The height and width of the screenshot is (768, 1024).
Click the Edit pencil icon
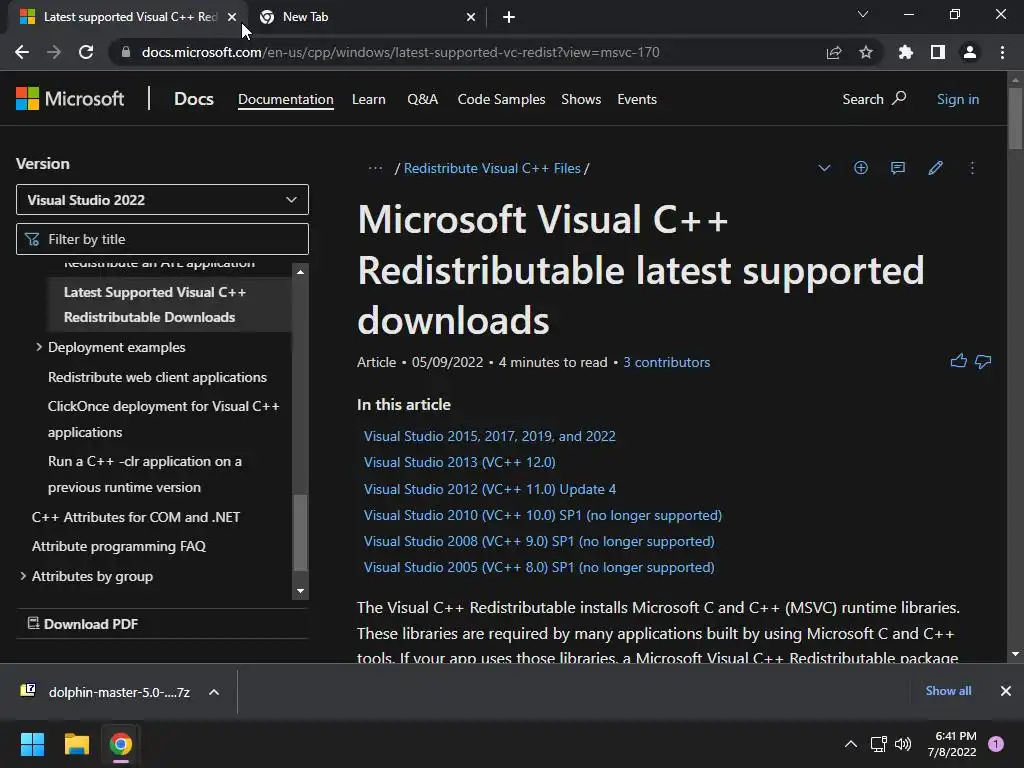(x=935, y=168)
